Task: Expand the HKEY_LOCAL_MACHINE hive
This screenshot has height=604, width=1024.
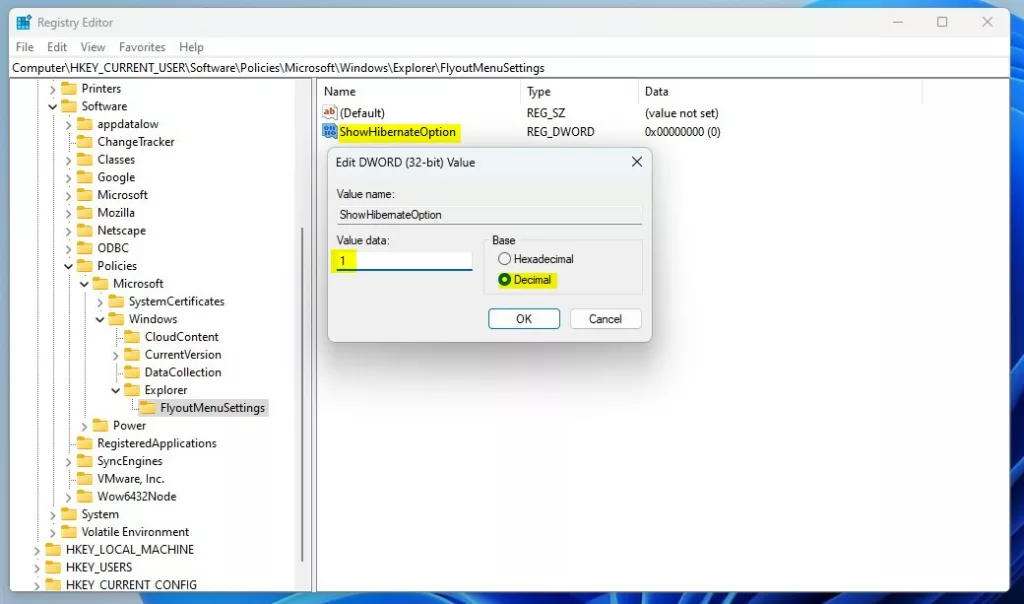Action: [37, 550]
